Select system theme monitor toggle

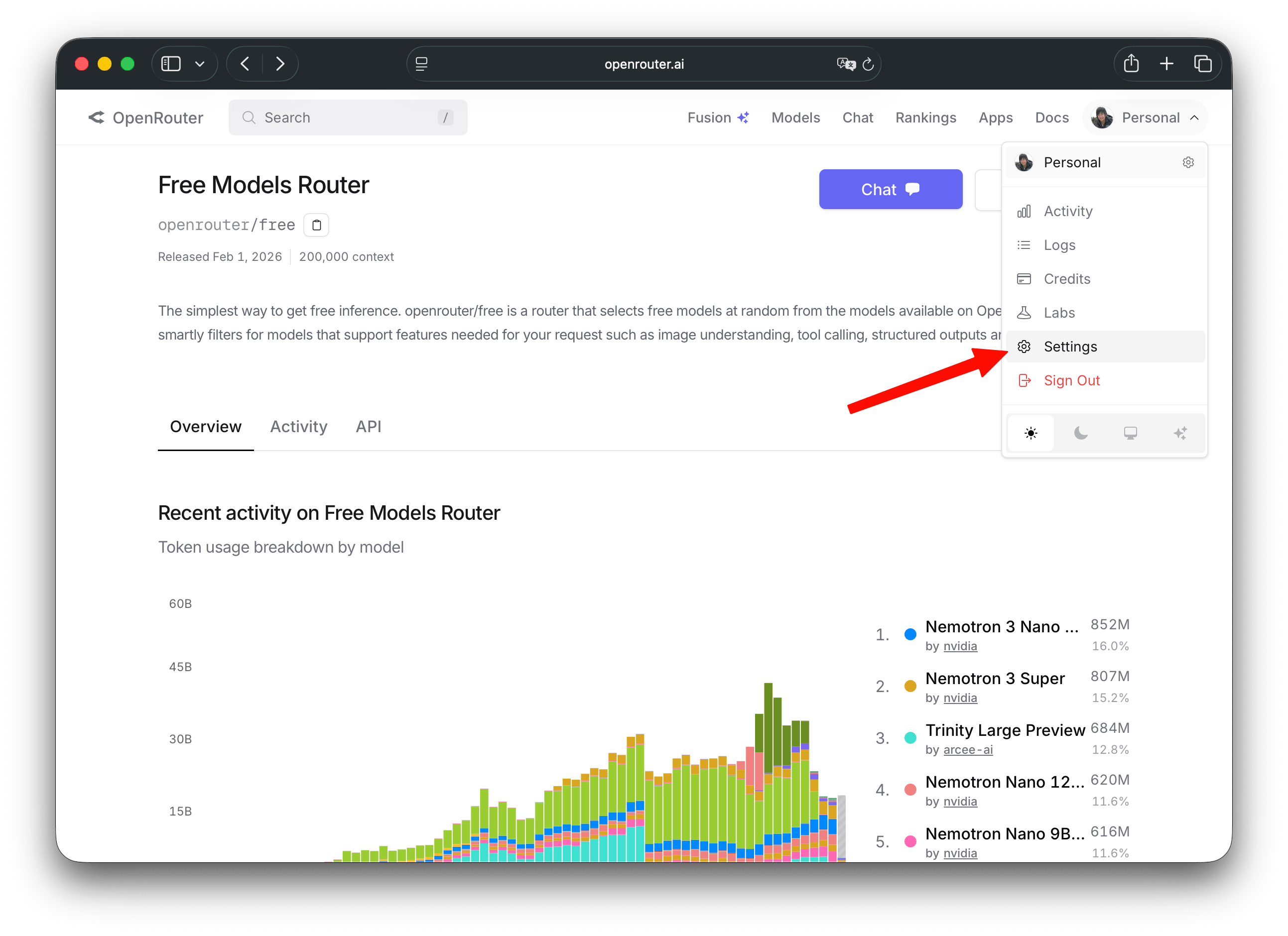[x=1130, y=434]
